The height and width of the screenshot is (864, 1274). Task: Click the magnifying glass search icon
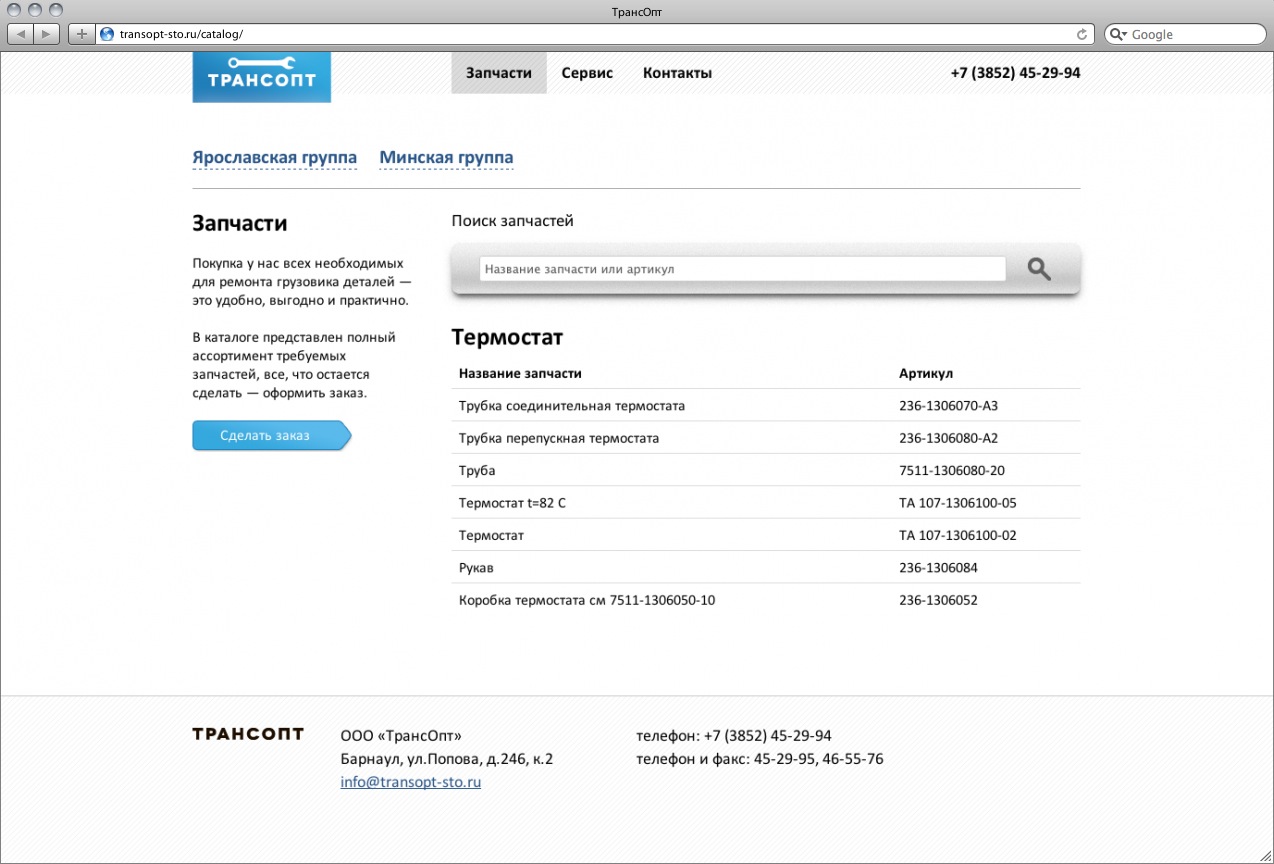click(x=1039, y=269)
